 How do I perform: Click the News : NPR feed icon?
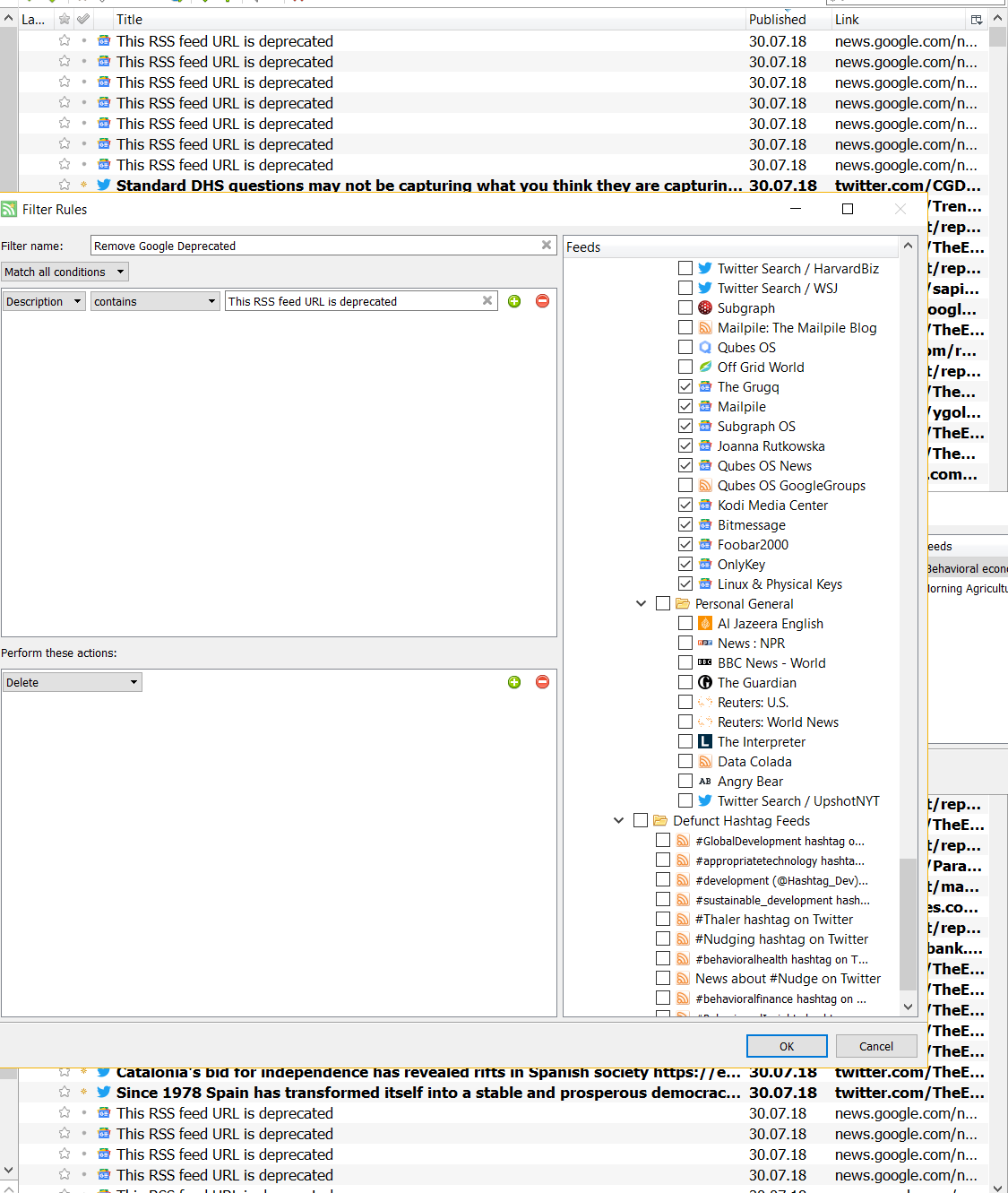tap(705, 643)
